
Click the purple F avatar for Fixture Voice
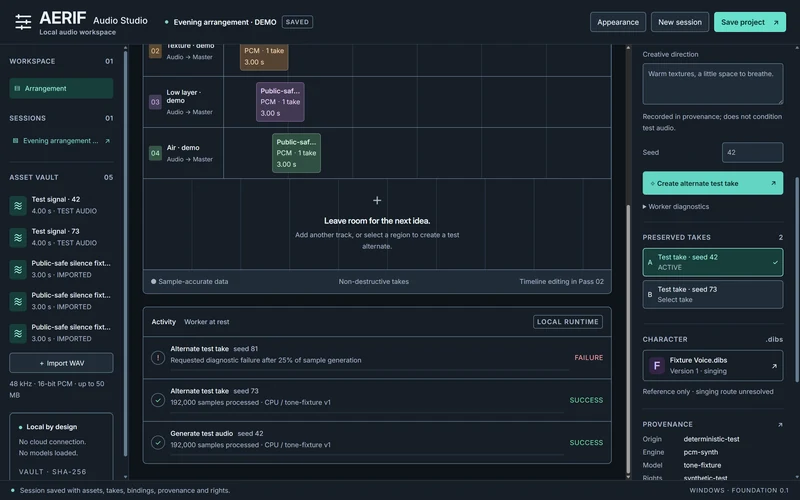pyautogui.click(x=657, y=366)
